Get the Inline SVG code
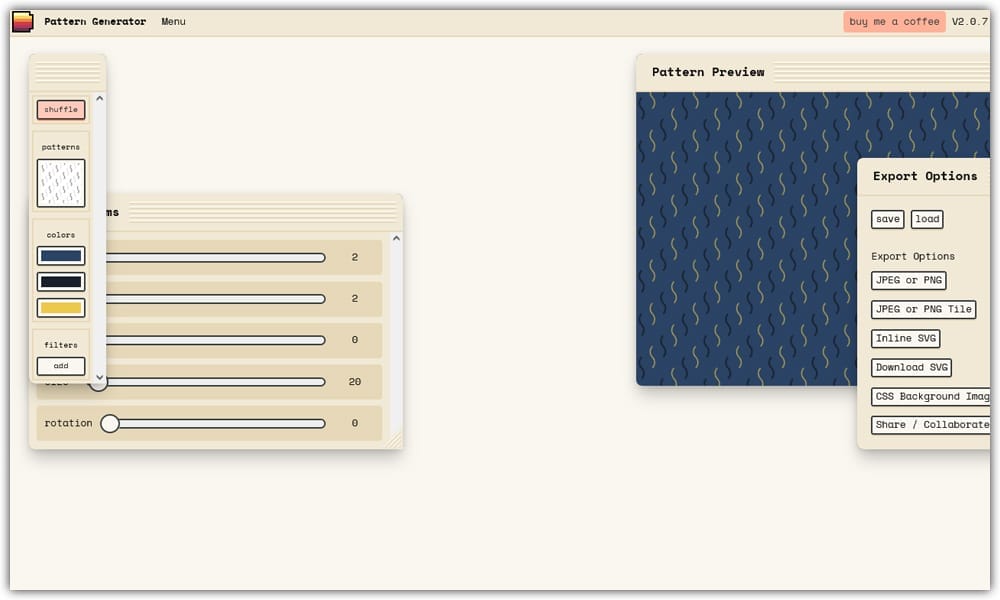 pyautogui.click(x=905, y=338)
